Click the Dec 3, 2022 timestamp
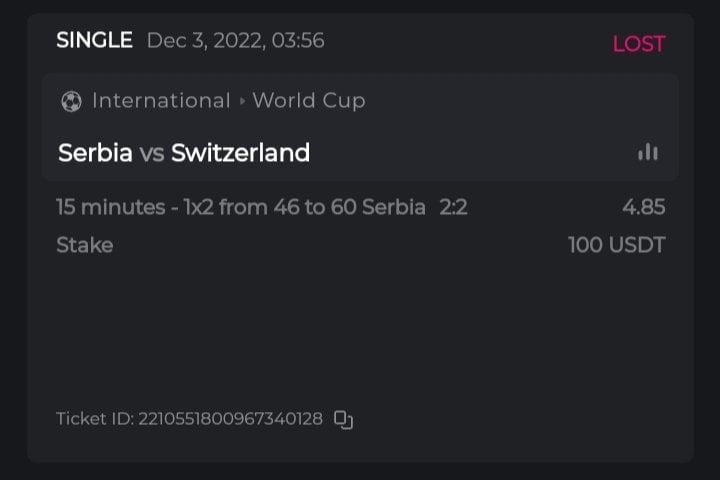The height and width of the screenshot is (480, 720). (x=235, y=41)
